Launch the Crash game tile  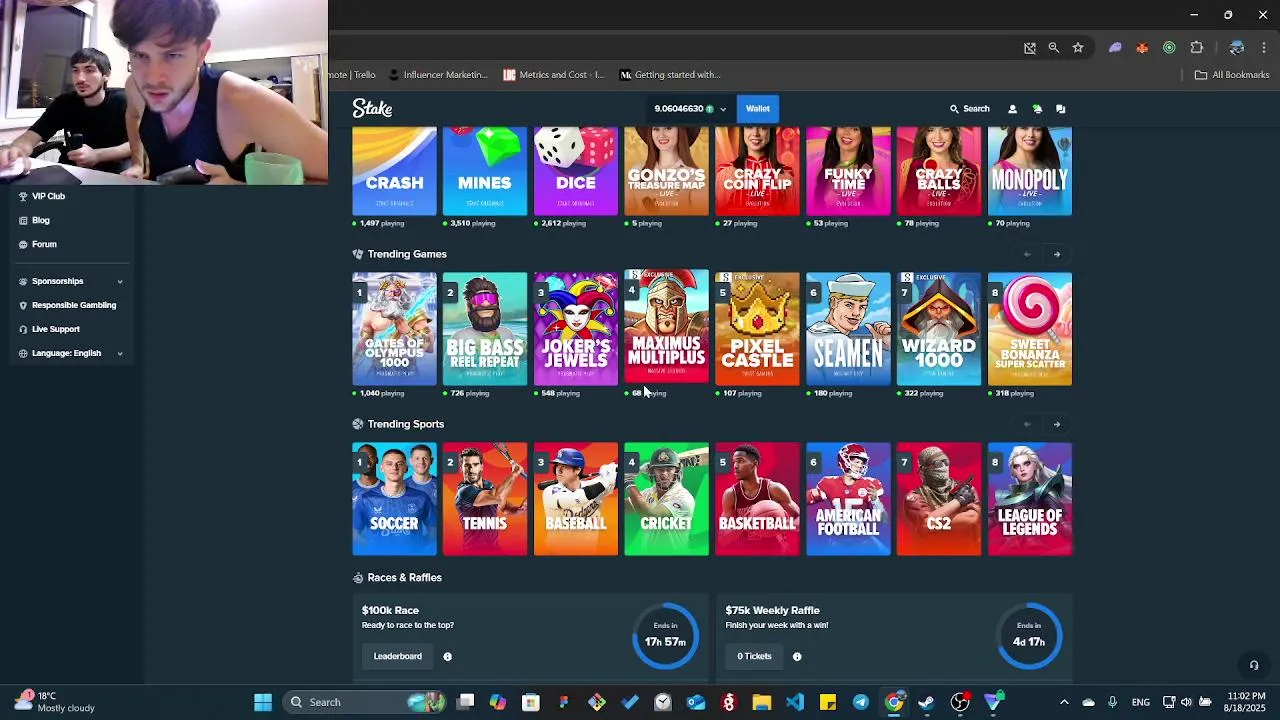394,171
